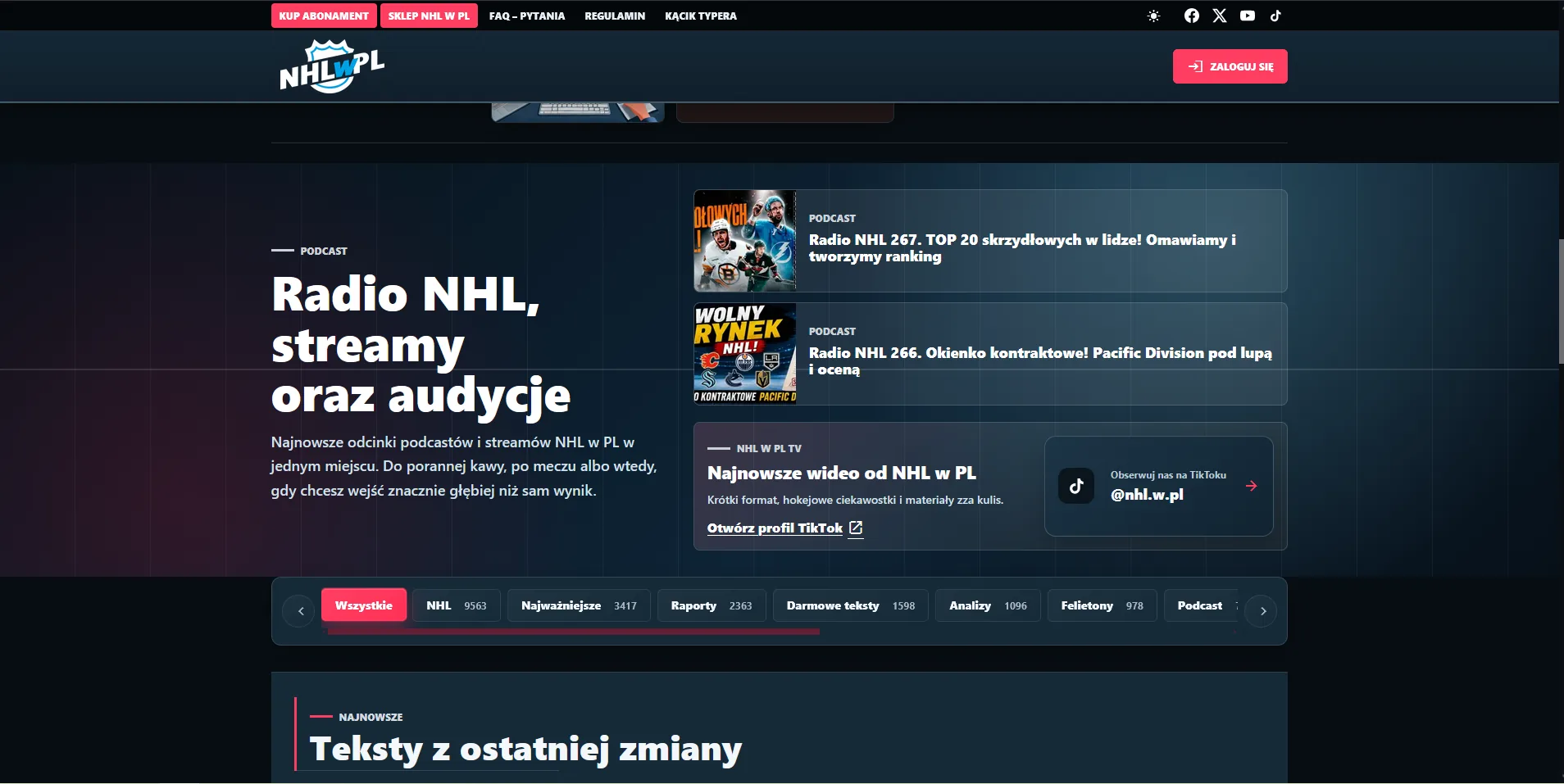
Task: Open Radio NHL 266 Okienko kontraktowe title
Action: click(x=1040, y=361)
